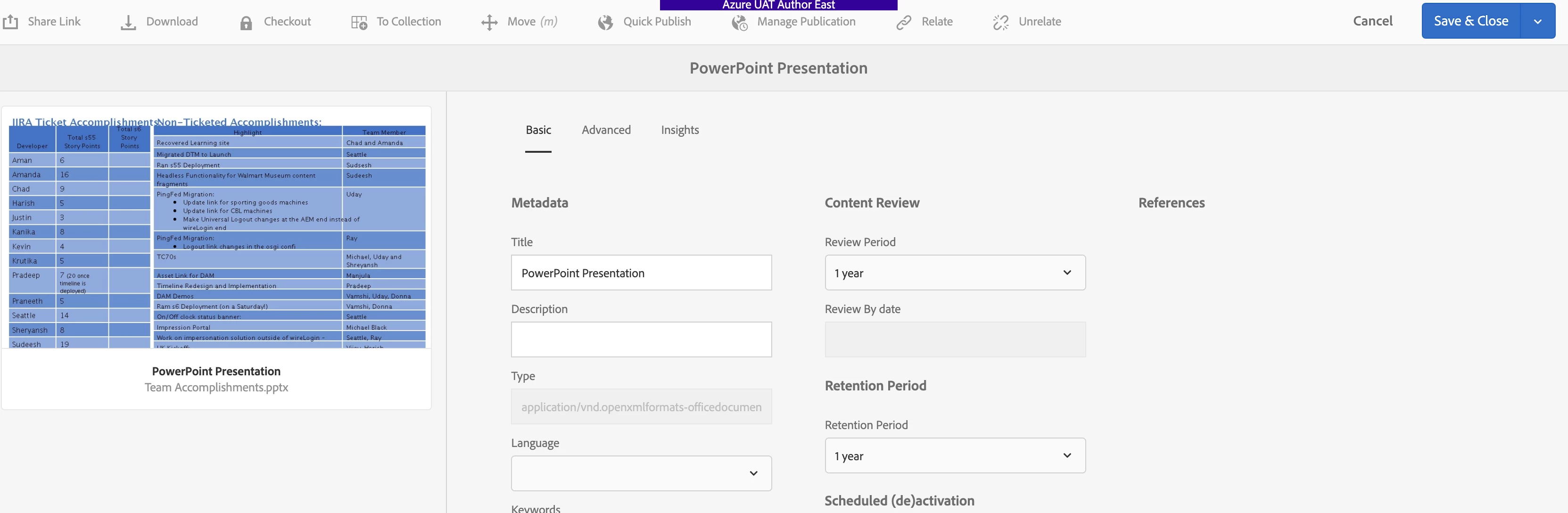Image resolution: width=1568 pixels, height=513 pixels.
Task: Click the Team Accomplishments slide thumbnail
Action: coord(217,234)
